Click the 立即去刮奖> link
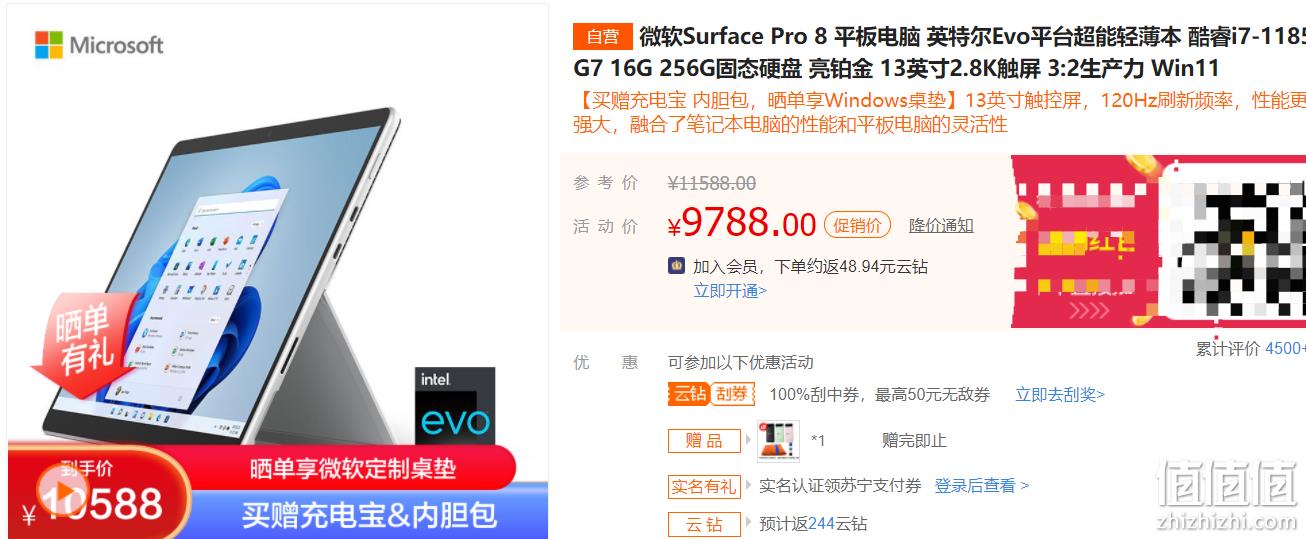The width and height of the screenshot is (1306, 539). [1060, 394]
